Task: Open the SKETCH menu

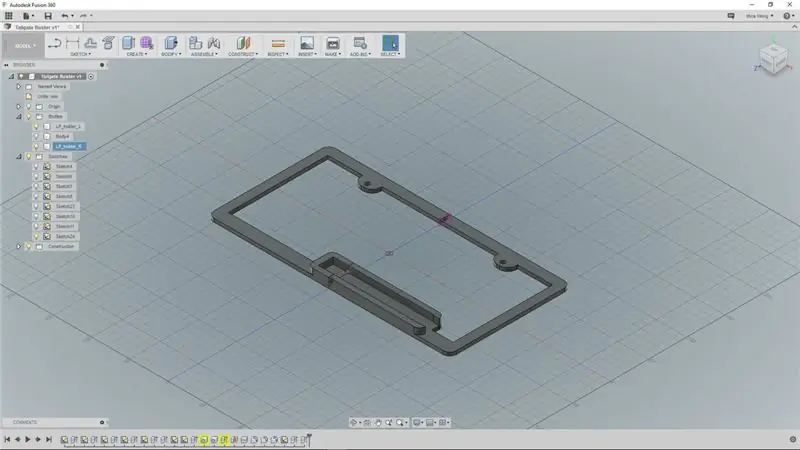Action: [81, 54]
